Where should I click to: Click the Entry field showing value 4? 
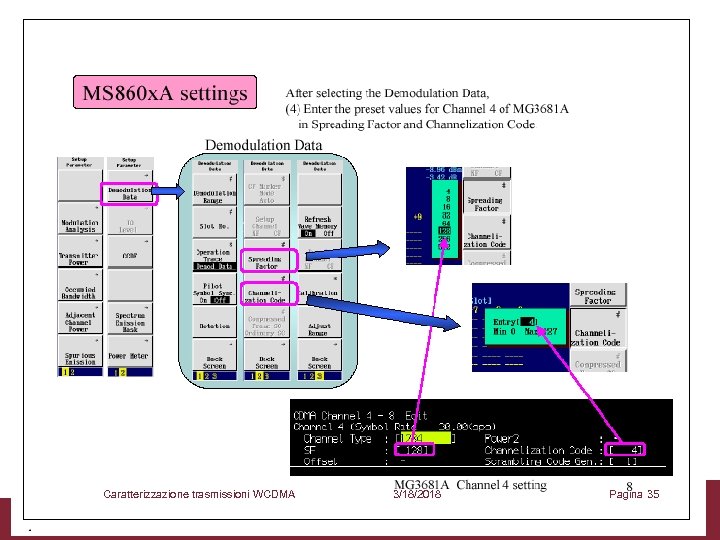point(529,322)
